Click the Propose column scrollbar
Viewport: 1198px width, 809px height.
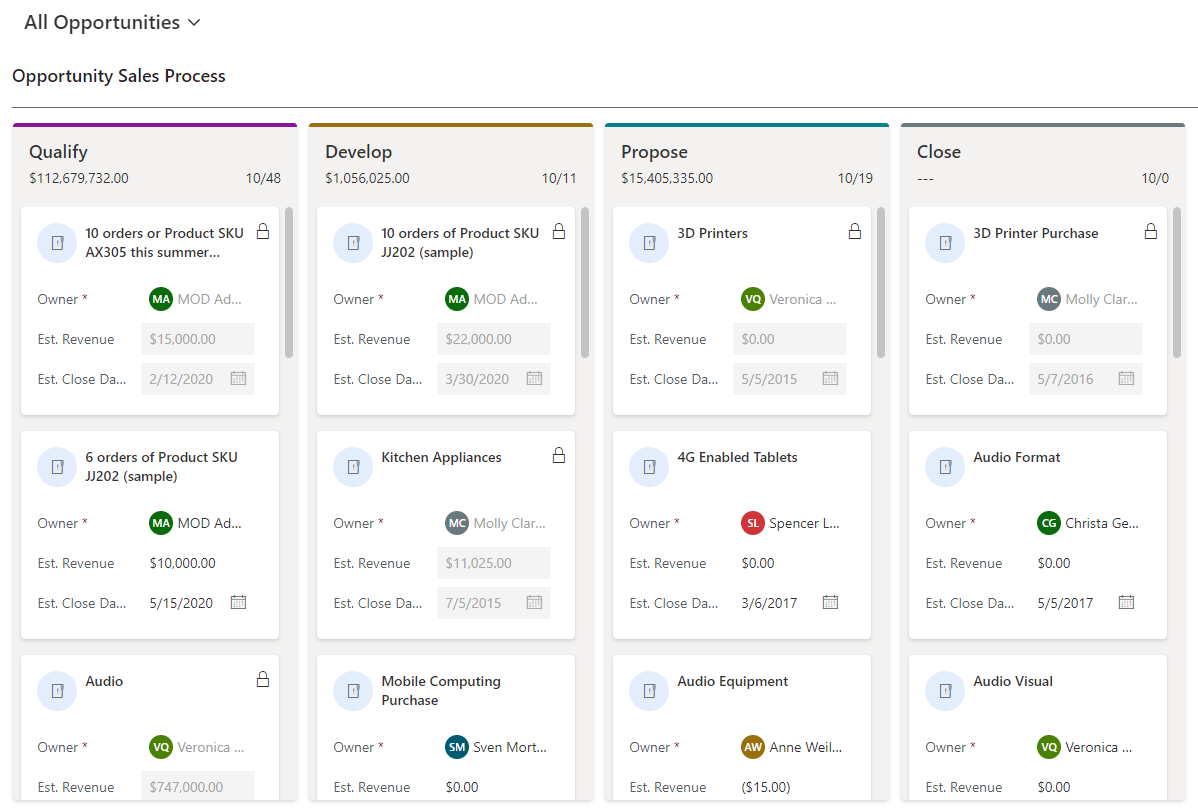881,282
